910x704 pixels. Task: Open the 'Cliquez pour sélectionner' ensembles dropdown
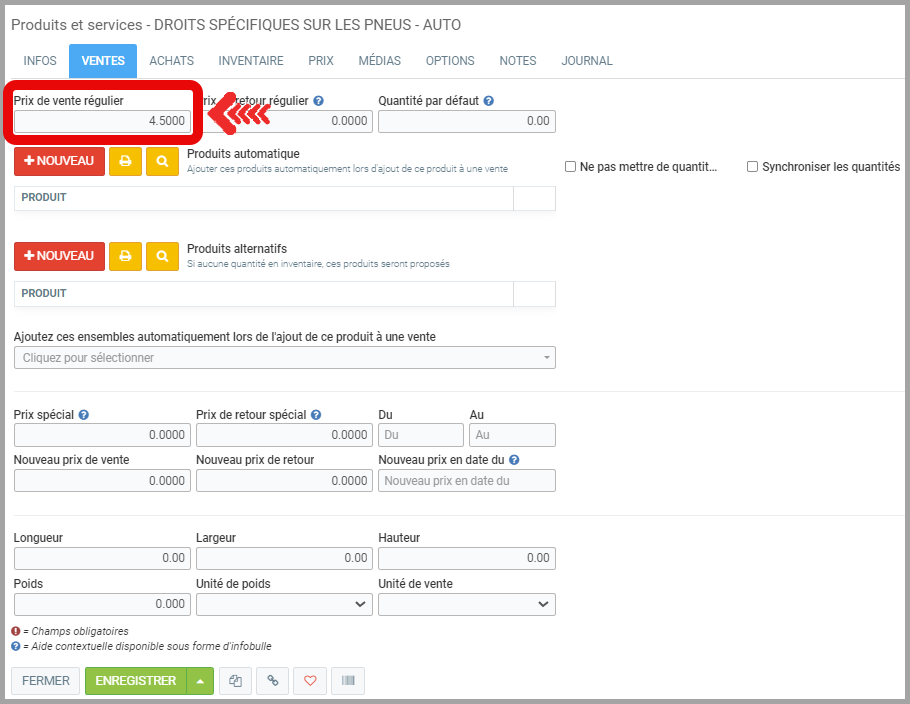284,358
